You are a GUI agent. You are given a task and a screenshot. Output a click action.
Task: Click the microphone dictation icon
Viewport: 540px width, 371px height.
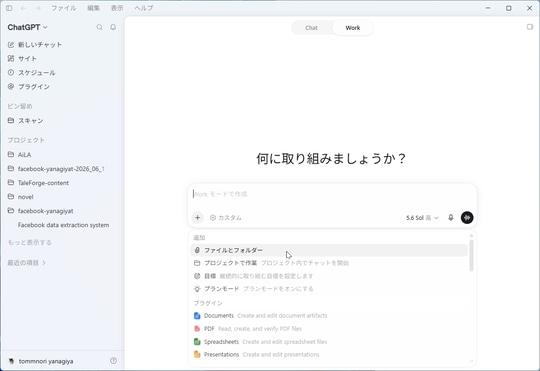tap(451, 218)
